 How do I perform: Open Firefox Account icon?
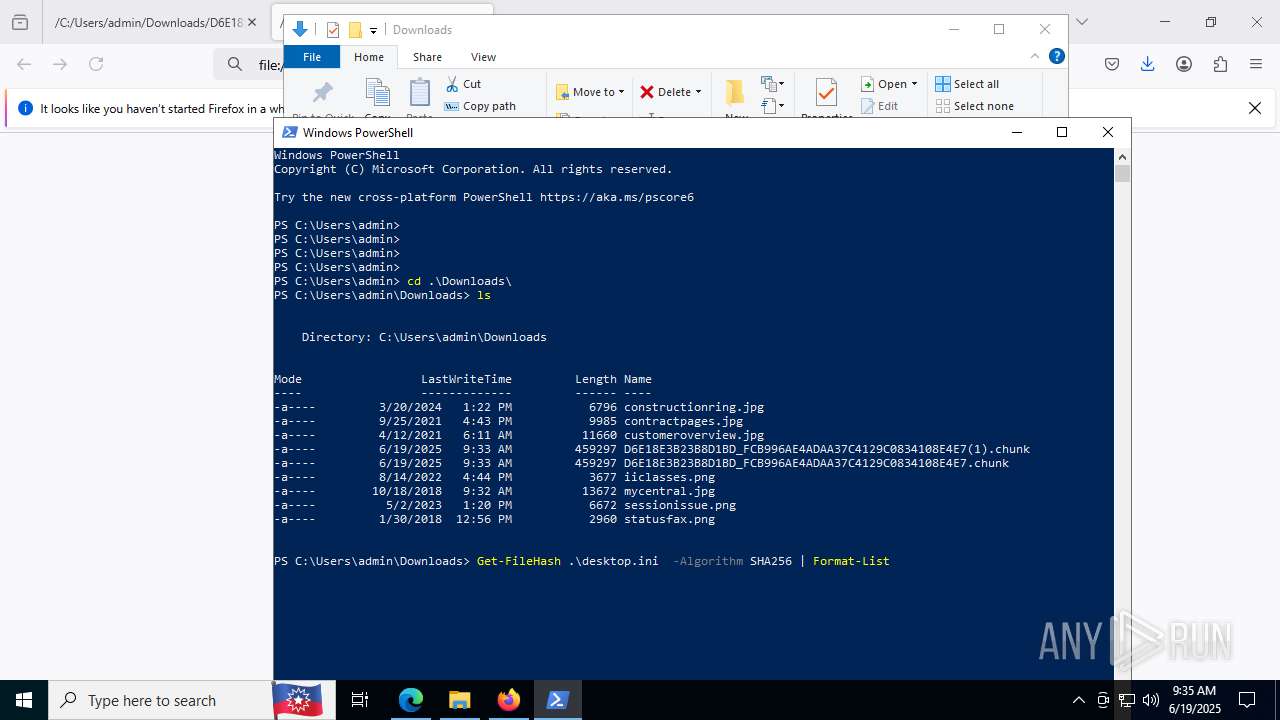coord(1184,64)
